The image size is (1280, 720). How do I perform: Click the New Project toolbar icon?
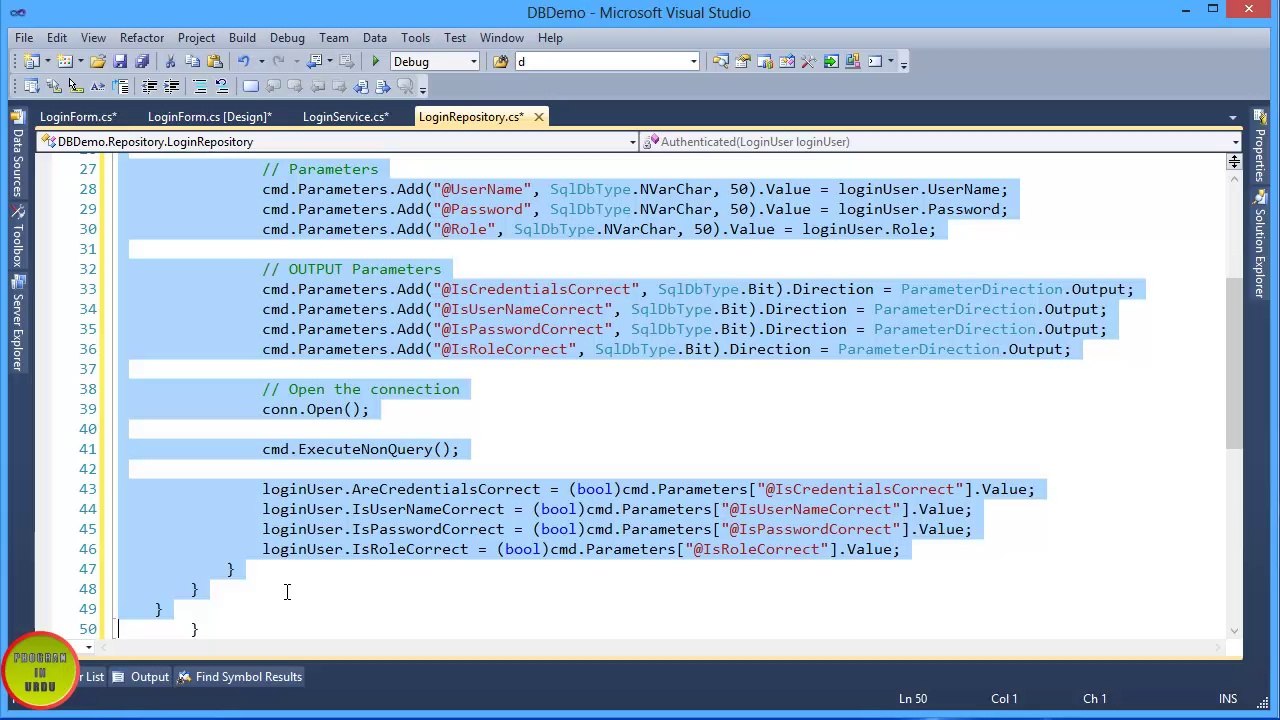click(32, 61)
